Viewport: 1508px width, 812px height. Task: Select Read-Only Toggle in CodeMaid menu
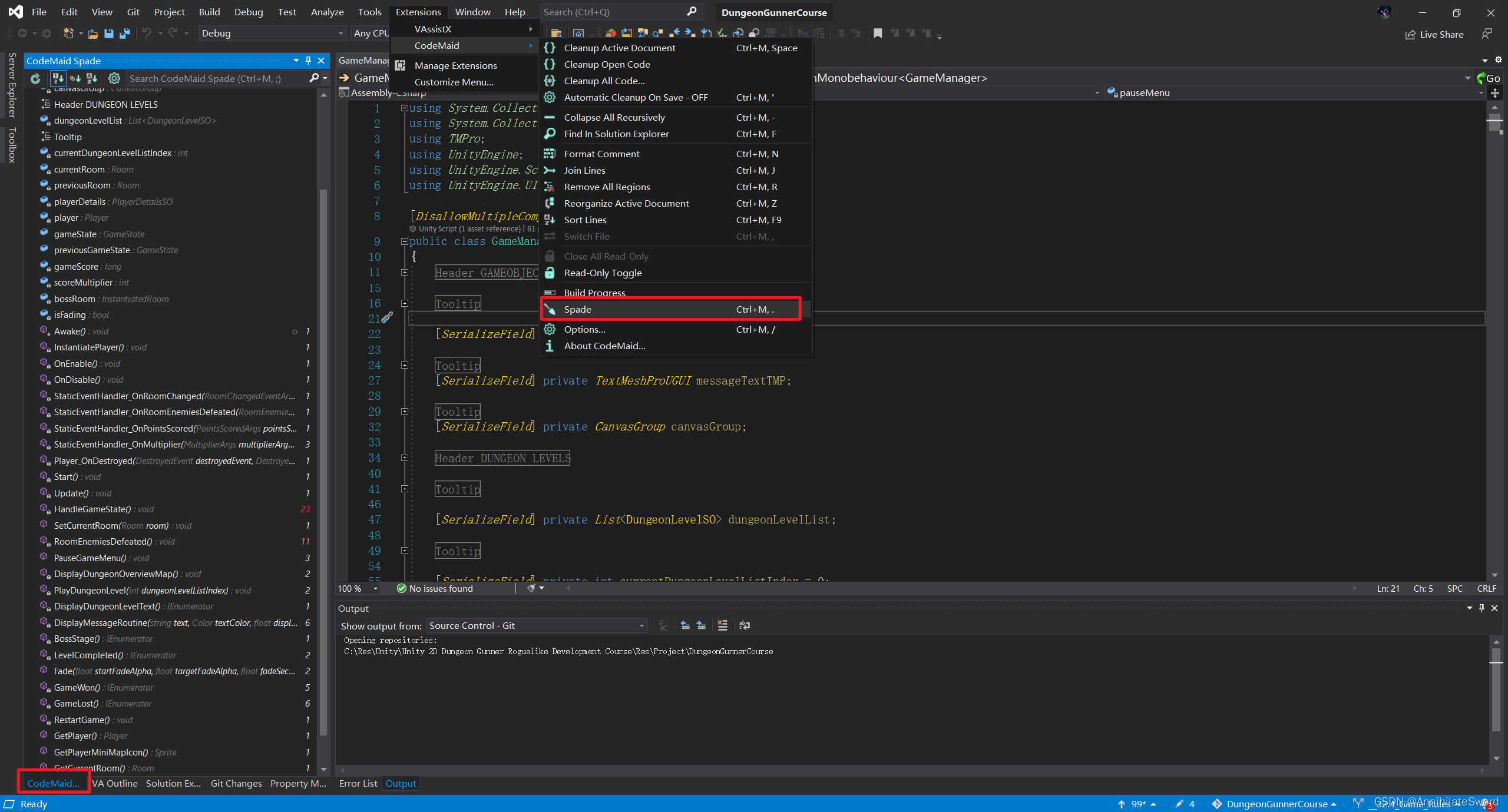pos(602,273)
